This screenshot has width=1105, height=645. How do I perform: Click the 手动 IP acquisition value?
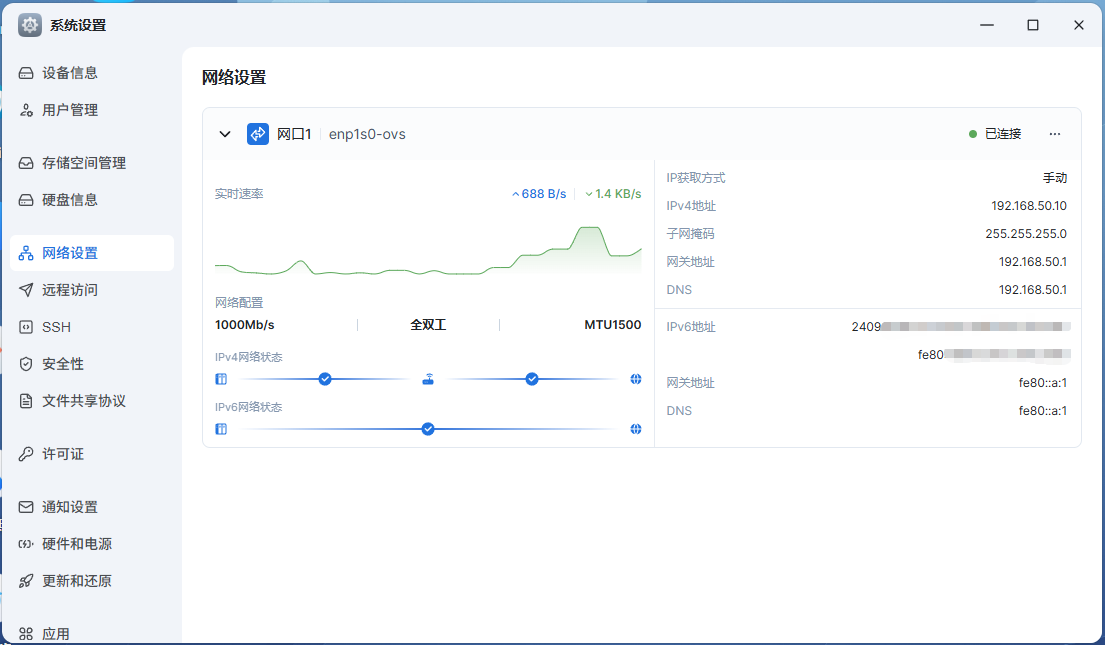(1055, 178)
